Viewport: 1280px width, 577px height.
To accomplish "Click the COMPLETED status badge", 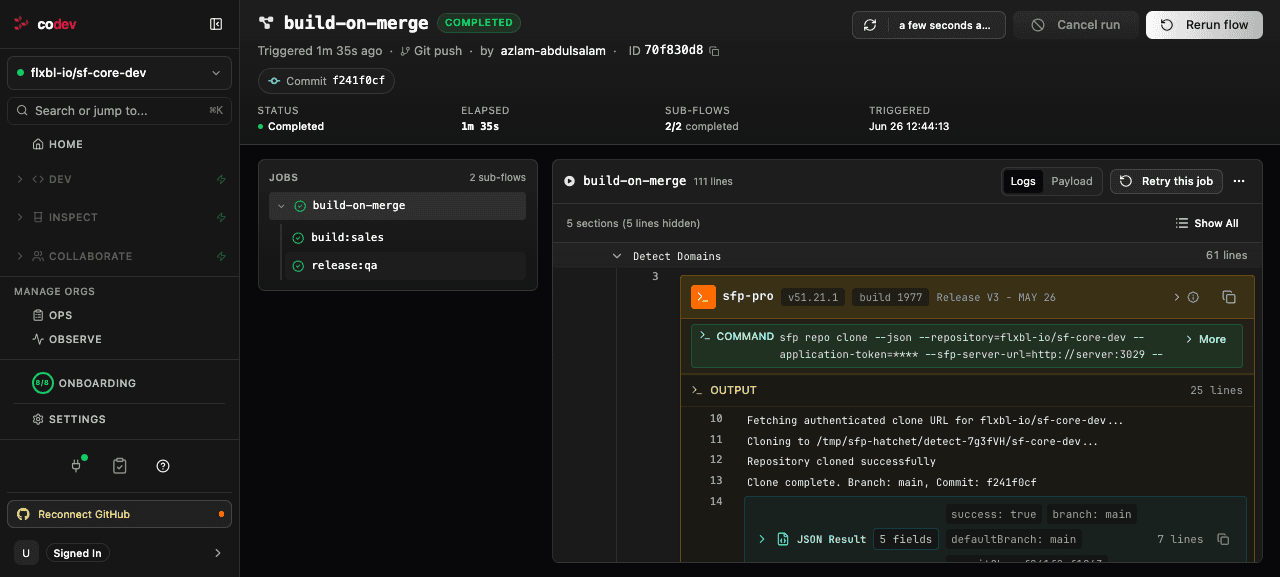I will pos(479,22).
